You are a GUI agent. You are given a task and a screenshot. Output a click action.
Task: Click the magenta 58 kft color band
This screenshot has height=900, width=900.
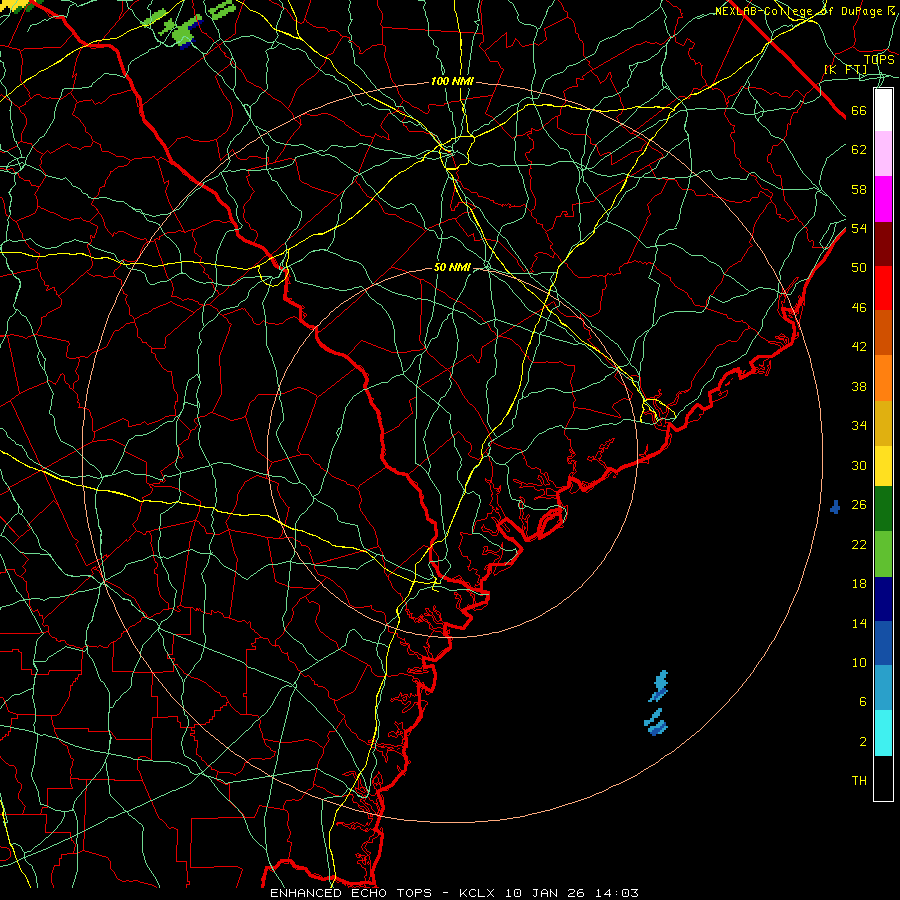[883, 199]
